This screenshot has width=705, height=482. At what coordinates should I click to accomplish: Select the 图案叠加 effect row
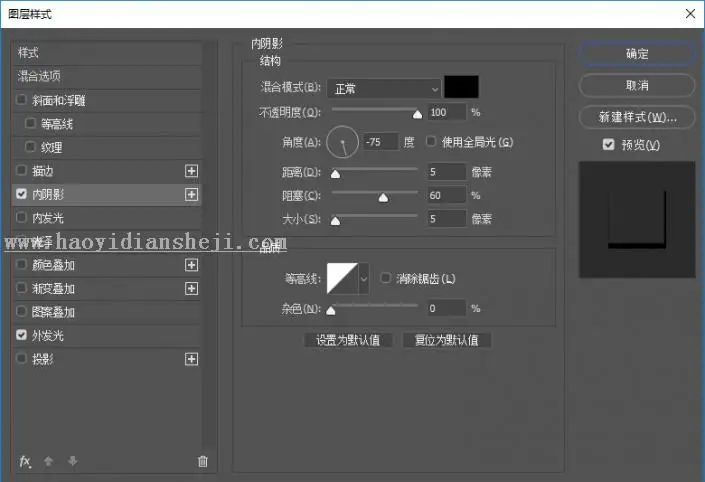pyautogui.click(x=107, y=312)
